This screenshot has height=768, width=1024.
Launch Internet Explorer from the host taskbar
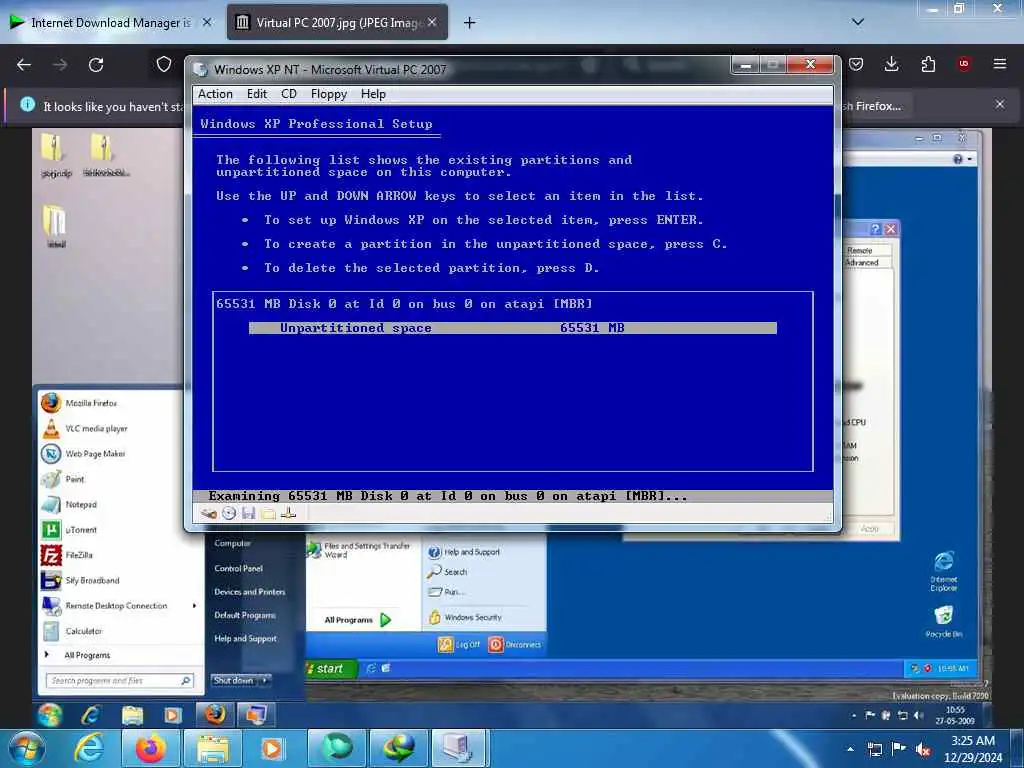click(x=89, y=748)
